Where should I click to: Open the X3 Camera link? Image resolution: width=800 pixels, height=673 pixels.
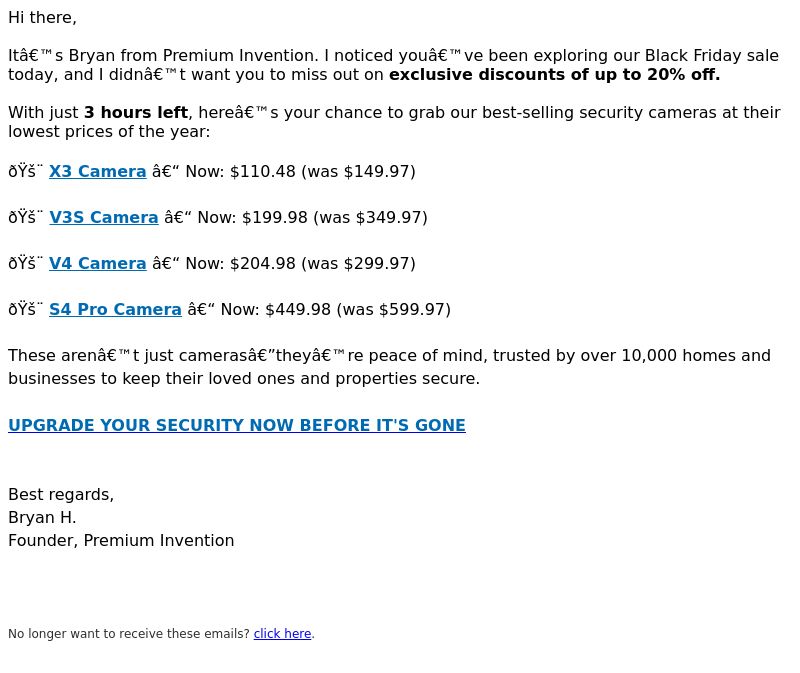click(97, 172)
